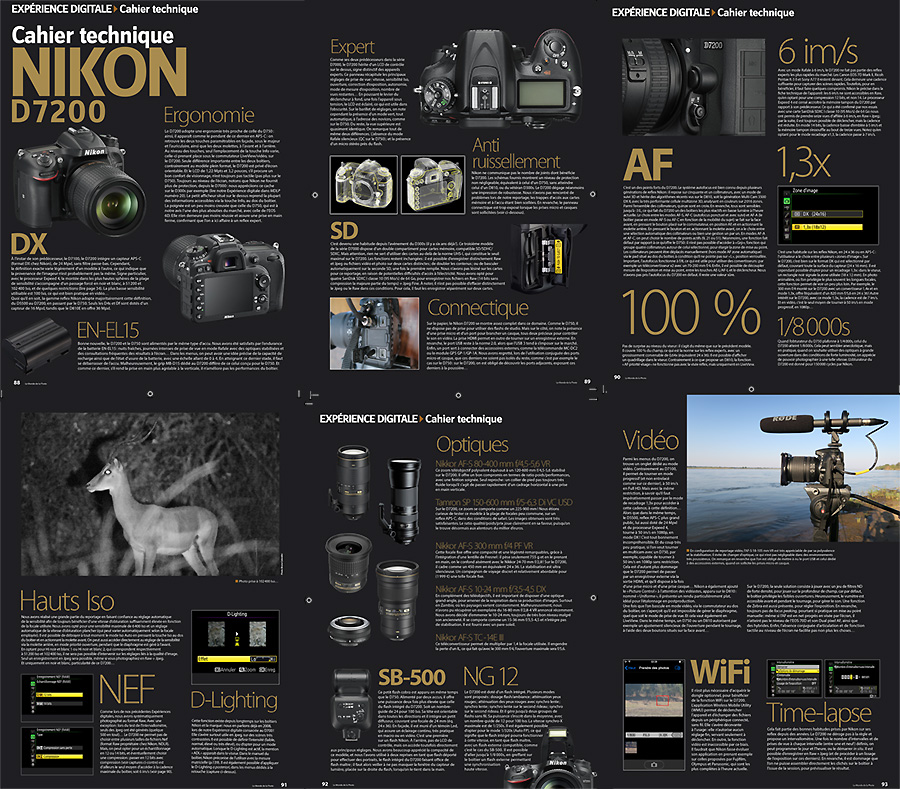Image resolution: width=900 pixels, height=789 pixels.
Task: Click the TC-14E III teleconverter image
Action: 350,630
